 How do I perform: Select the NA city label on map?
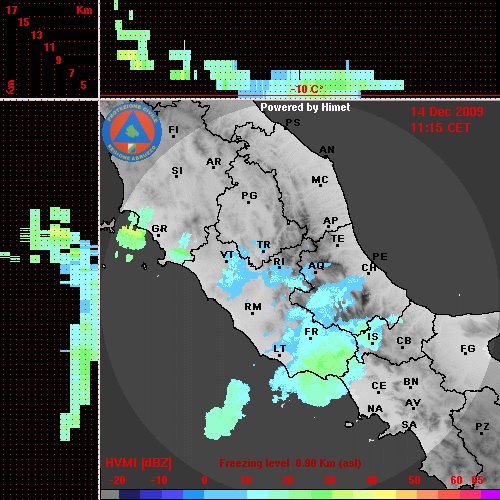(375, 409)
